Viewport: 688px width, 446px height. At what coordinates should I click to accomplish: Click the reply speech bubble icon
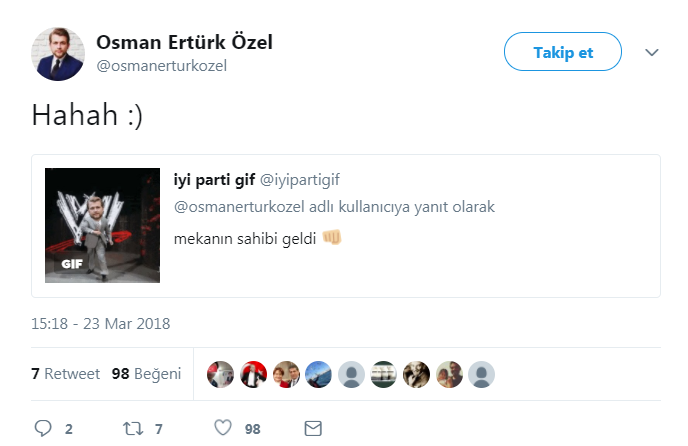pyautogui.click(x=43, y=428)
